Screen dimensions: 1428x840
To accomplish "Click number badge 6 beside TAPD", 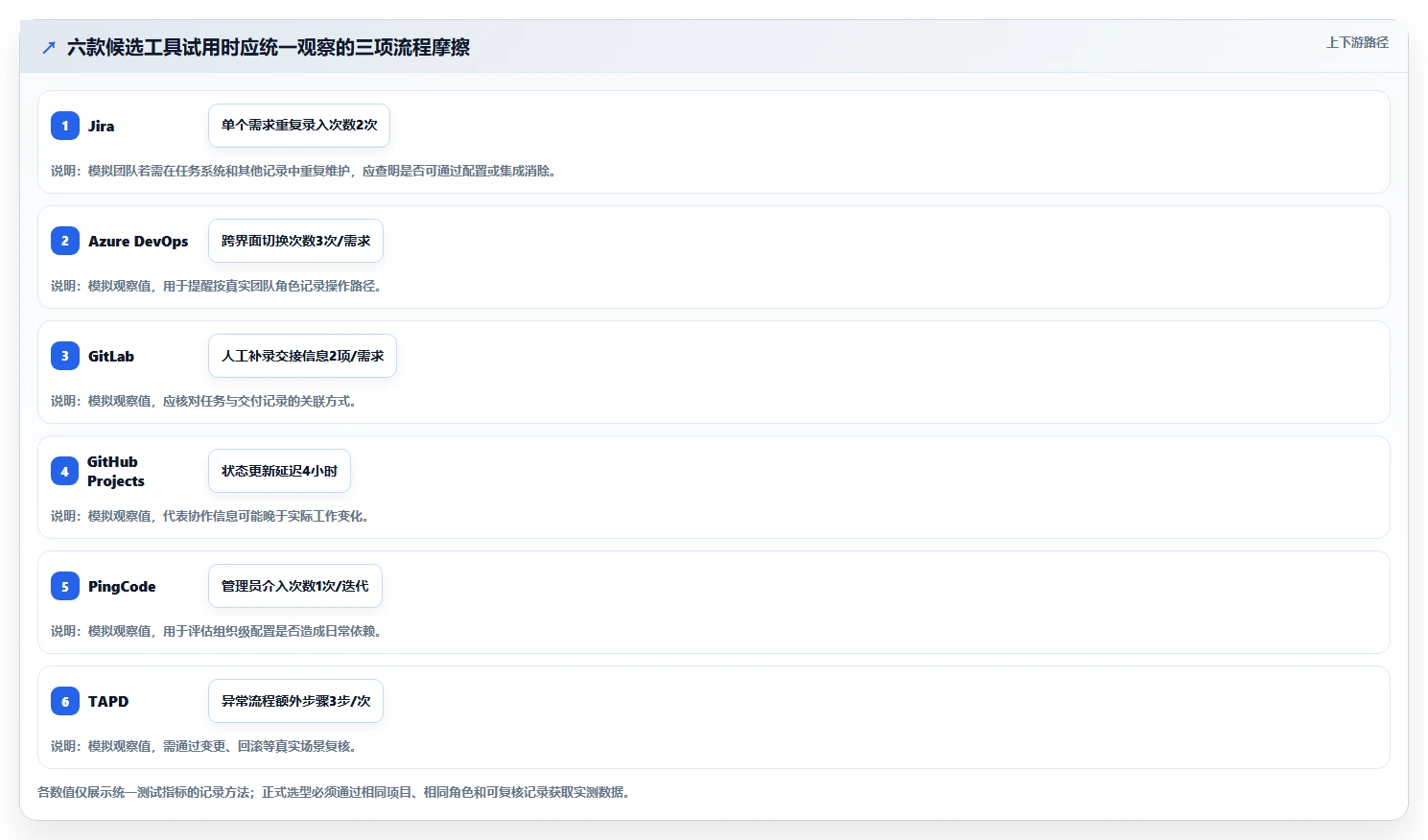I will [x=65, y=701].
